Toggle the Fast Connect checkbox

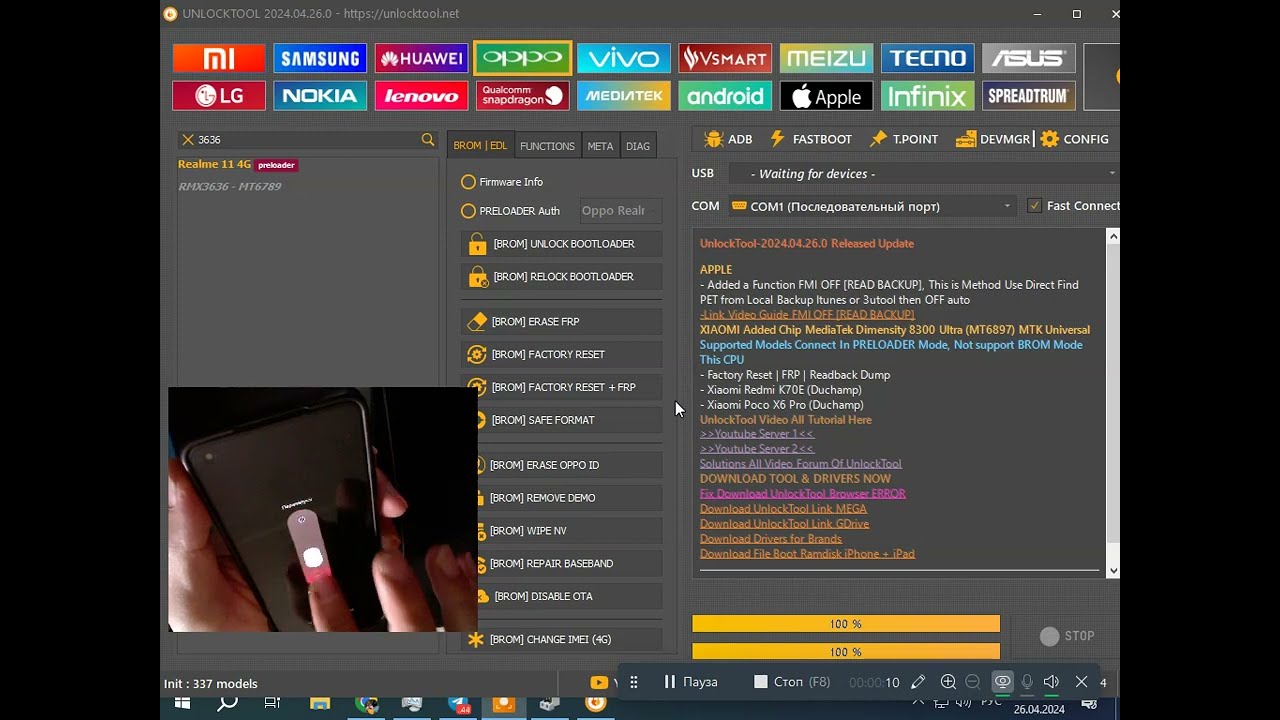point(1035,206)
